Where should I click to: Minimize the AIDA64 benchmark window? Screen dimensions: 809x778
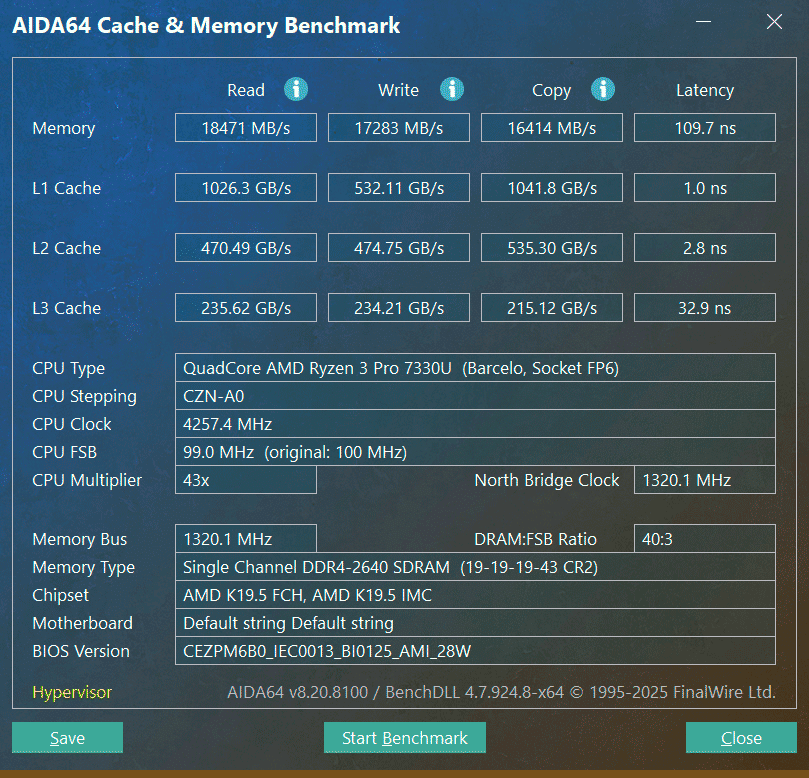pos(703,22)
